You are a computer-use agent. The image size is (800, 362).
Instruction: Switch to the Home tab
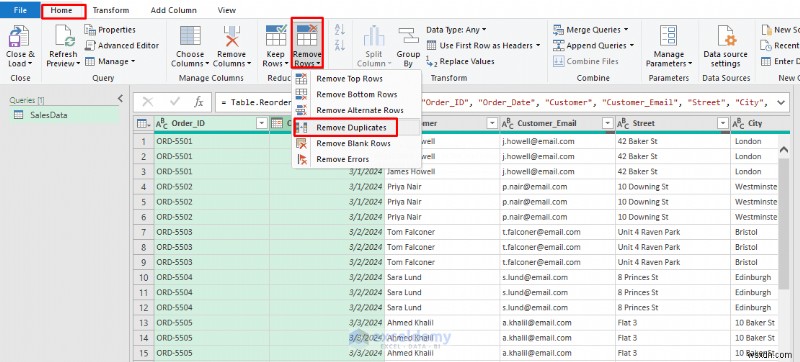(x=62, y=10)
